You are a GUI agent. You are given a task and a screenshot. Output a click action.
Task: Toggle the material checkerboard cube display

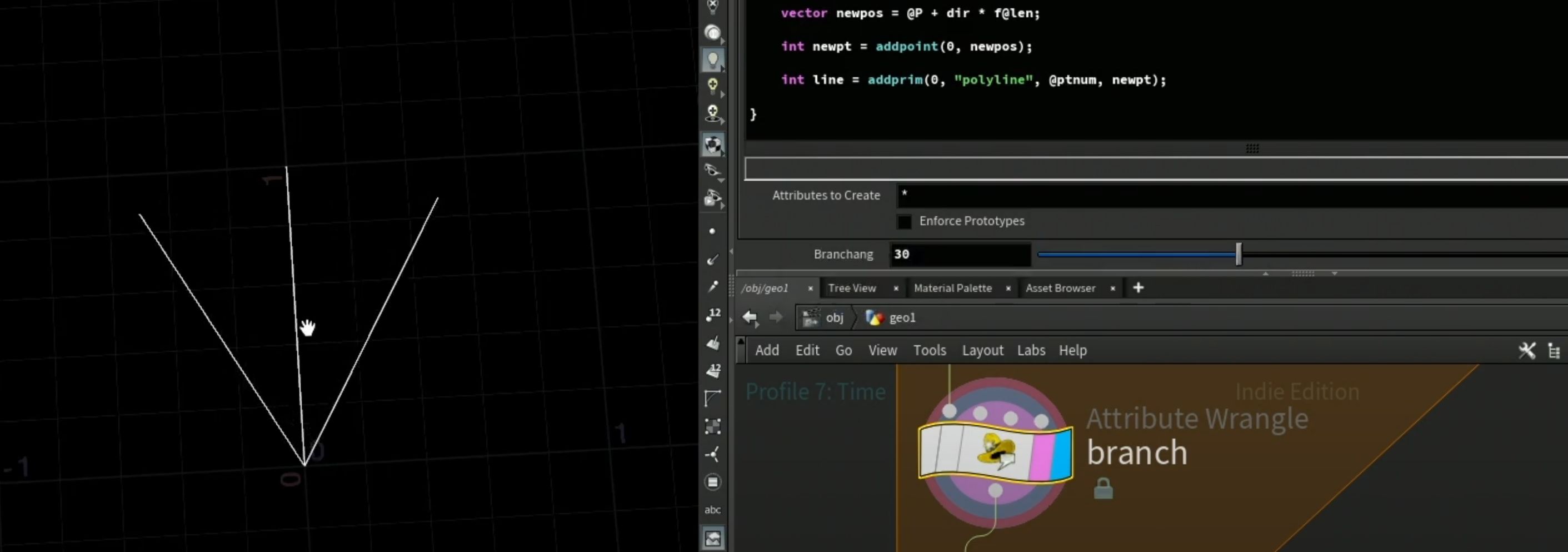(713, 145)
